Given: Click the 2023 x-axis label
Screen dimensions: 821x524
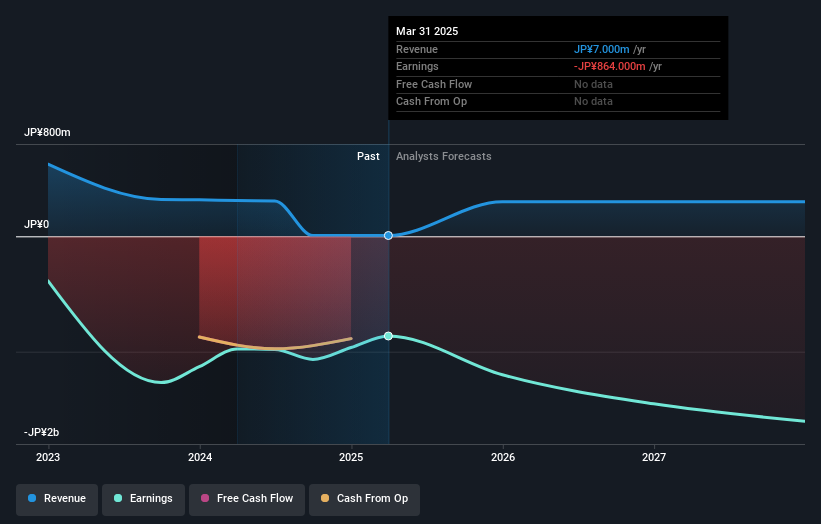Looking at the screenshot, I should (48, 458).
